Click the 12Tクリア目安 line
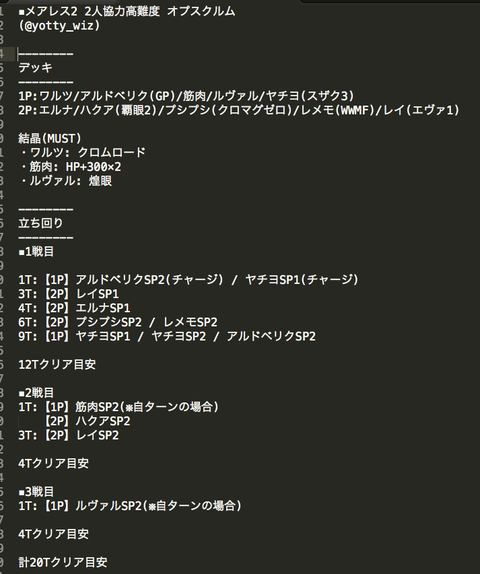The image size is (480, 574). click(57, 365)
